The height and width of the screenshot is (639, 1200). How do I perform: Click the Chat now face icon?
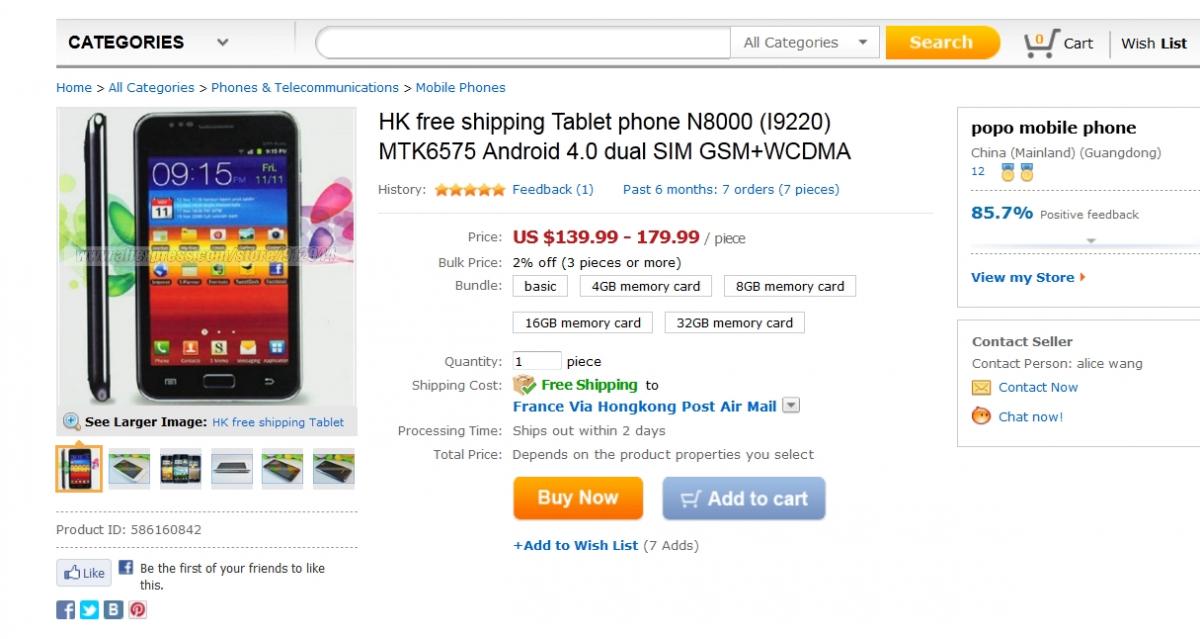(x=981, y=416)
